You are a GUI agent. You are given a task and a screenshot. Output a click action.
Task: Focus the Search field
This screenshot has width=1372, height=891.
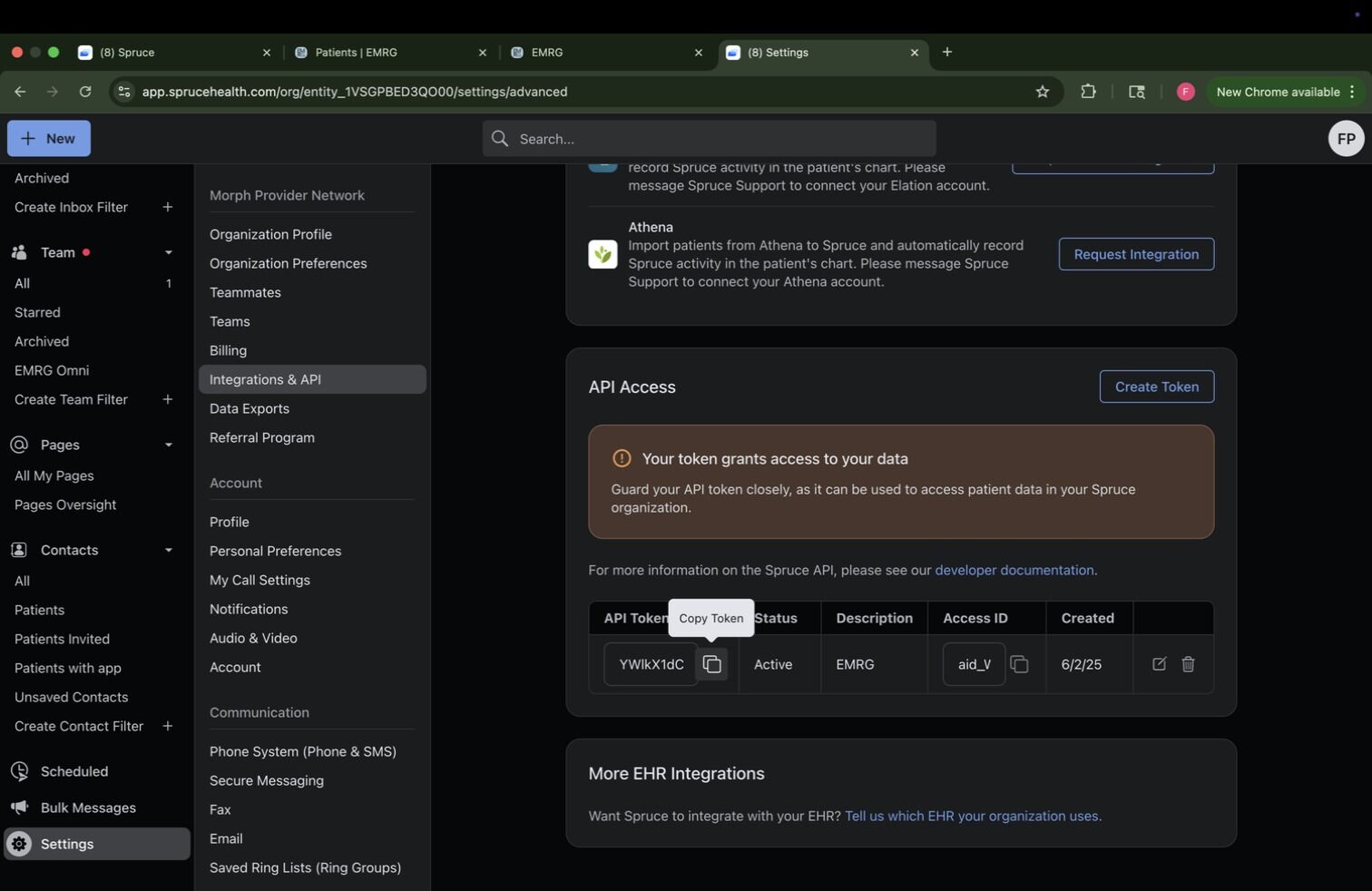709,139
